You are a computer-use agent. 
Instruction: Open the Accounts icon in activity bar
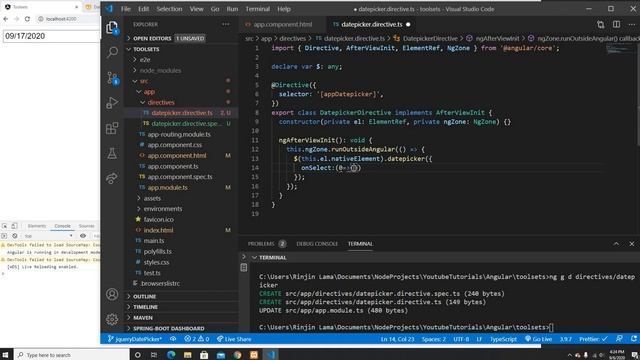(x=112, y=294)
